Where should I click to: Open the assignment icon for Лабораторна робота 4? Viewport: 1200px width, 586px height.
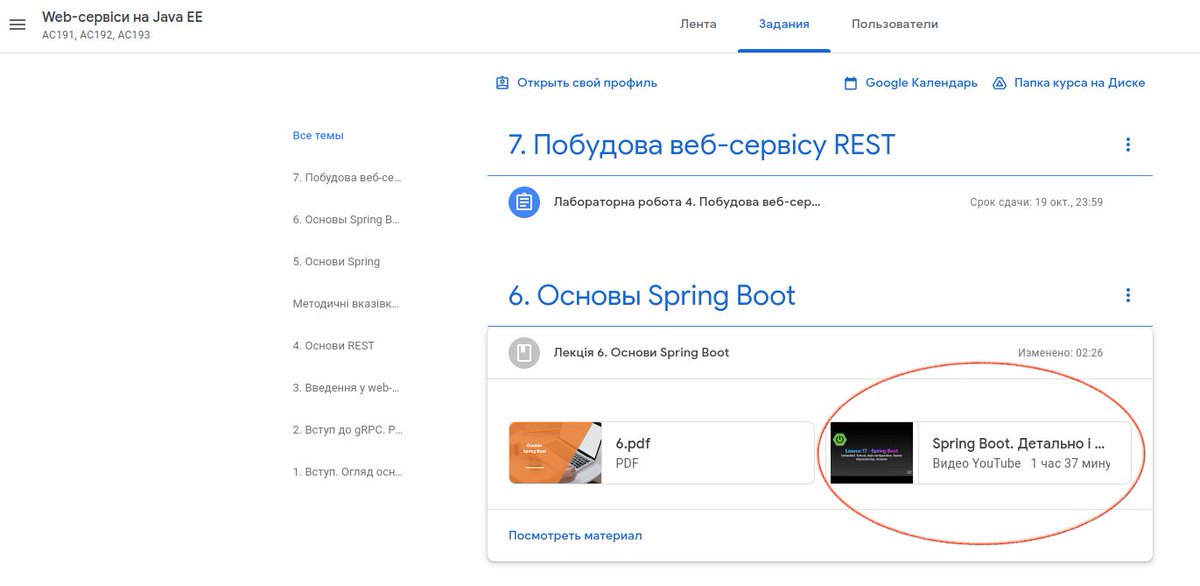coord(524,202)
